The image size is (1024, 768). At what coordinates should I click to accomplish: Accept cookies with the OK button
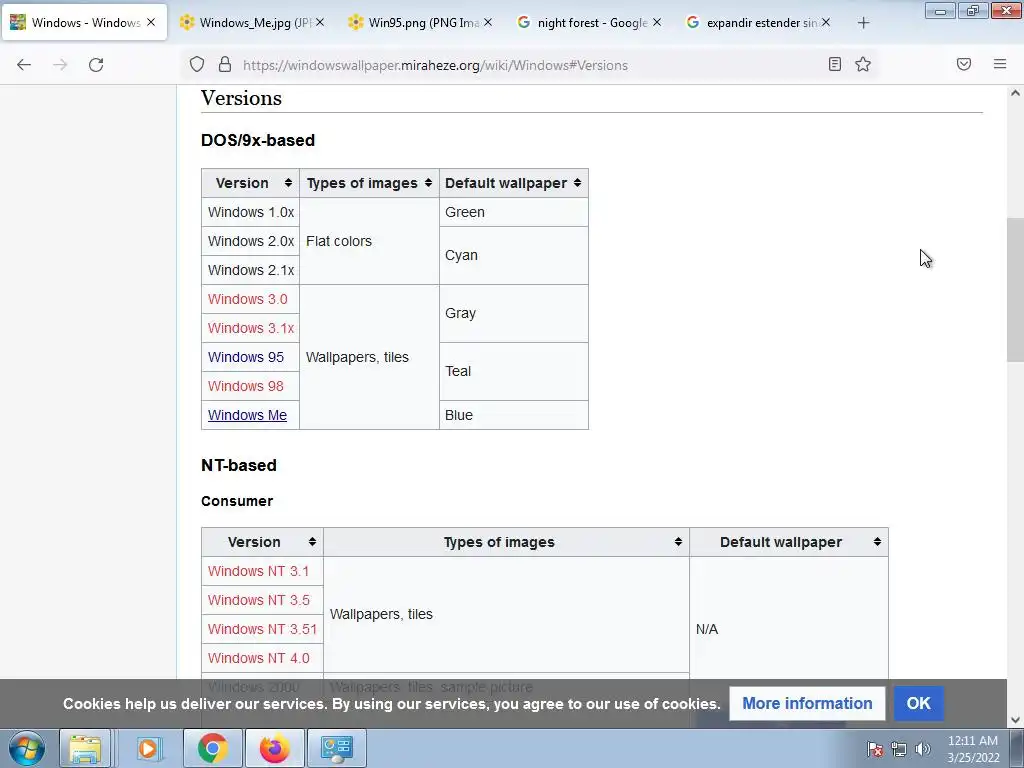click(x=918, y=703)
